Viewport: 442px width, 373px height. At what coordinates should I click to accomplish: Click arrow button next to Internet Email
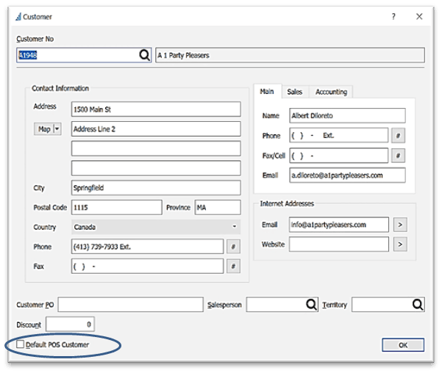click(x=400, y=225)
